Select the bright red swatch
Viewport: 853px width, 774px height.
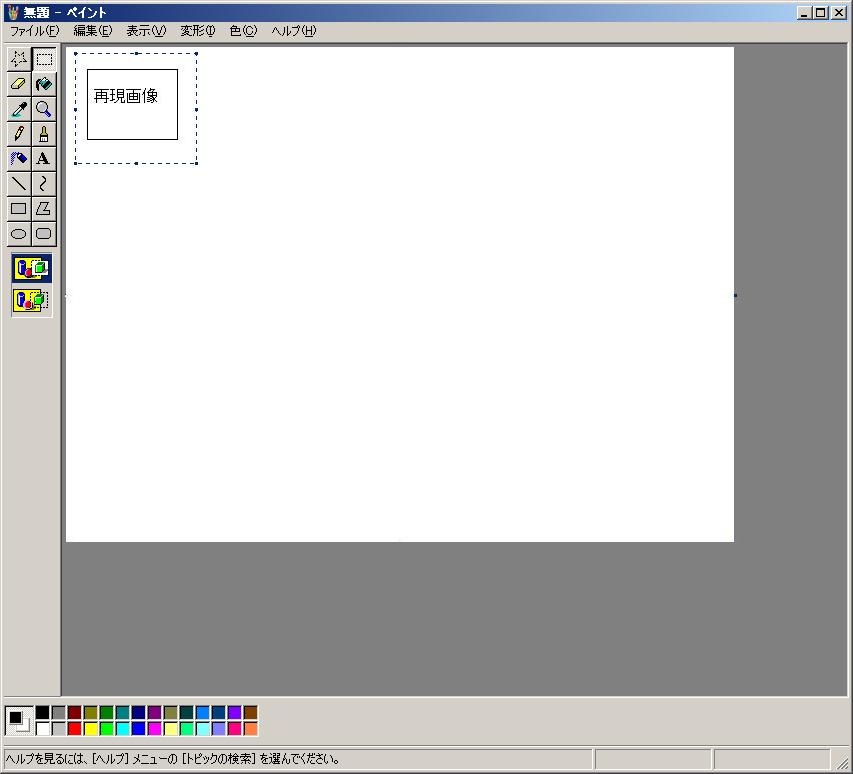75,728
